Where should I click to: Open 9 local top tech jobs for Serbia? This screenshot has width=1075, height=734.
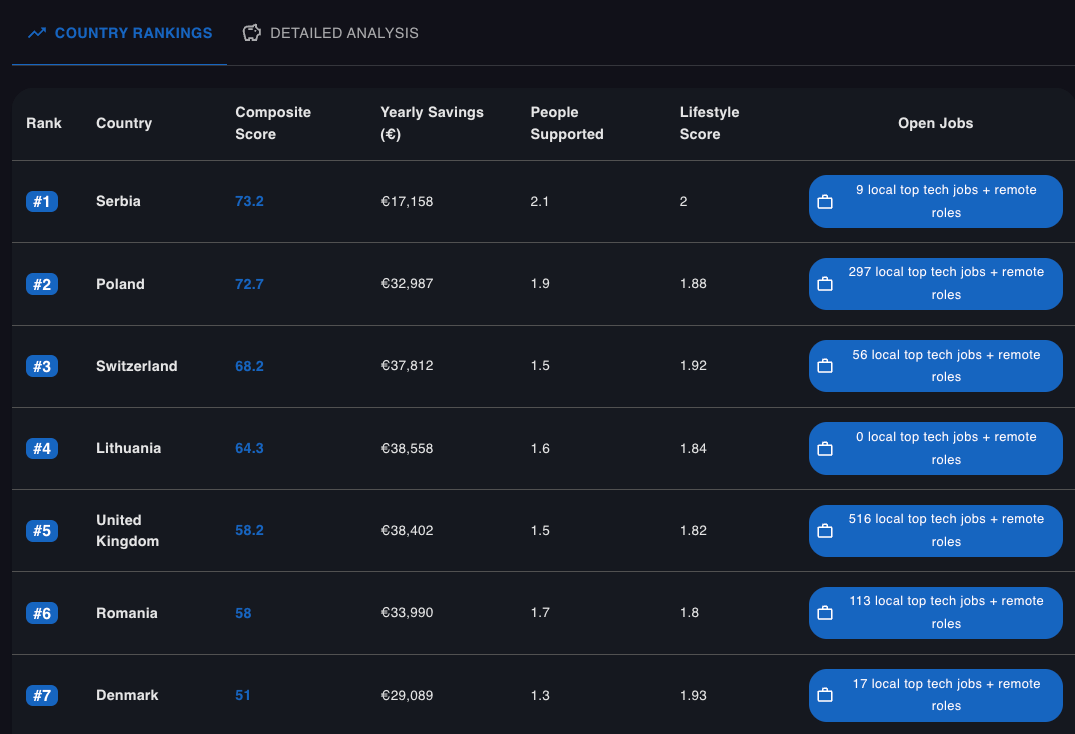[936, 201]
